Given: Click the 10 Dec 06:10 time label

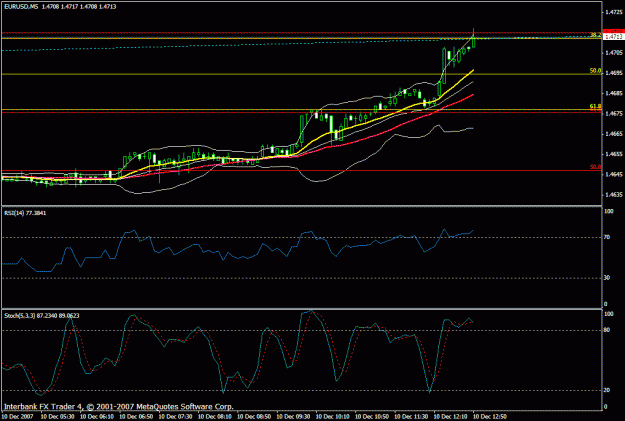Looking at the screenshot, I should point(97,417).
